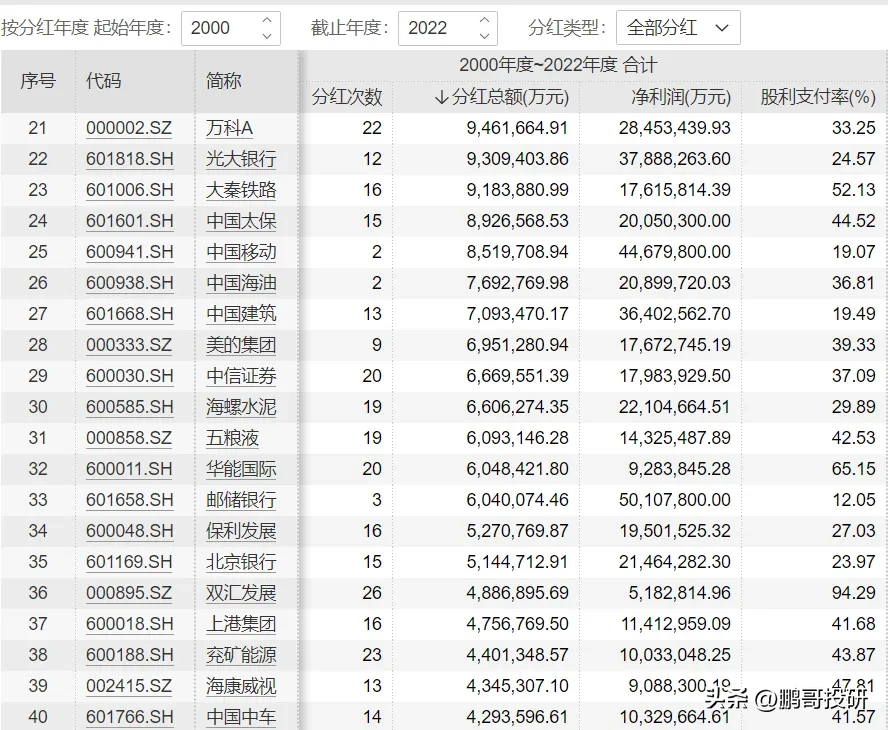This screenshot has height=730, width=888.
Task: Open stock code 600585.SH link
Action: [130, 407]
